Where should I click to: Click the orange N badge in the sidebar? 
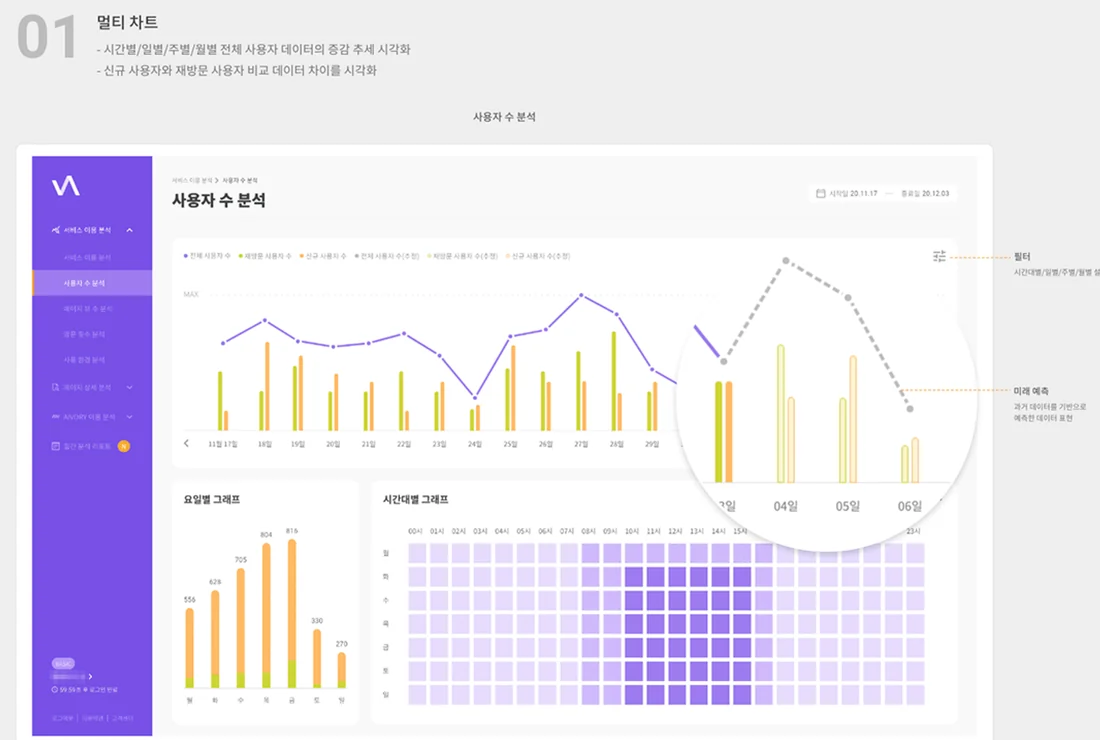coord(124,446)
